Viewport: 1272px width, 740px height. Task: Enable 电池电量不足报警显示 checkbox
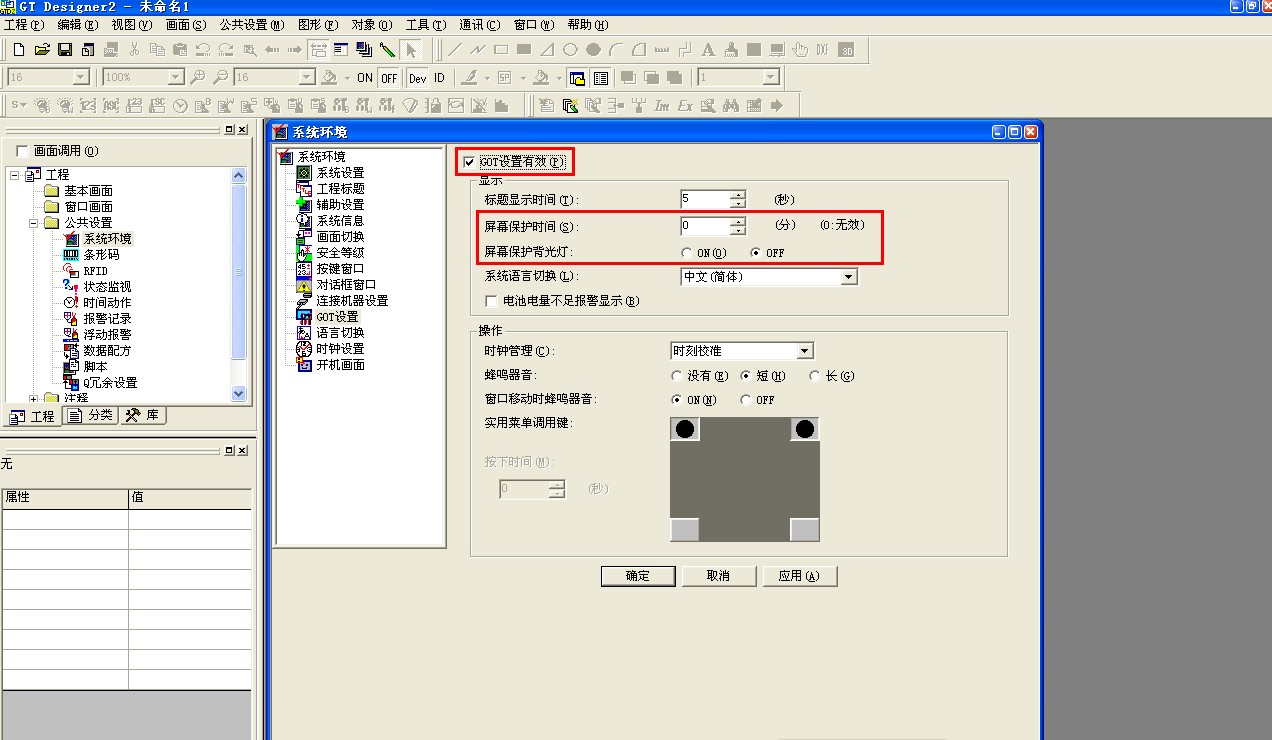click(491, 301)
